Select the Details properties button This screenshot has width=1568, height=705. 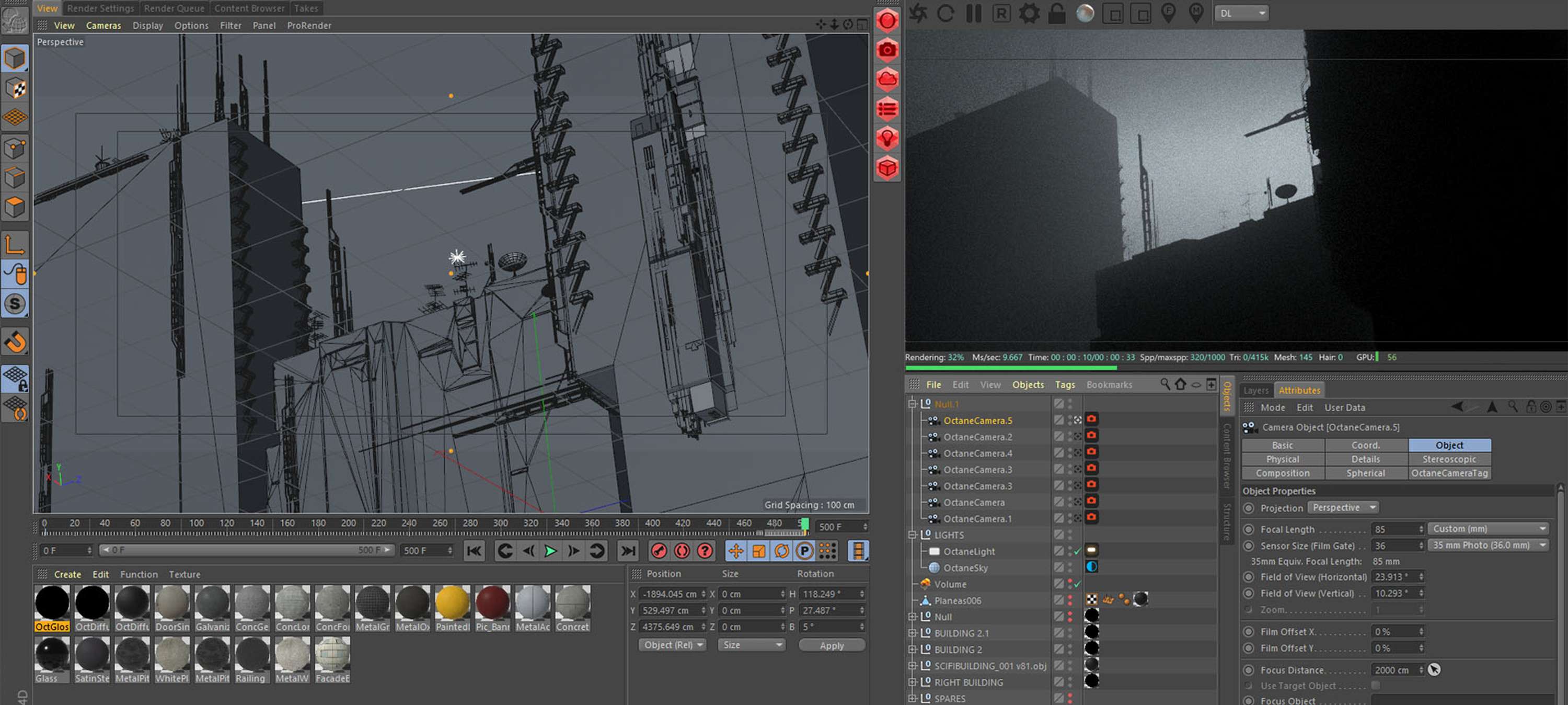pos(1366,459)
